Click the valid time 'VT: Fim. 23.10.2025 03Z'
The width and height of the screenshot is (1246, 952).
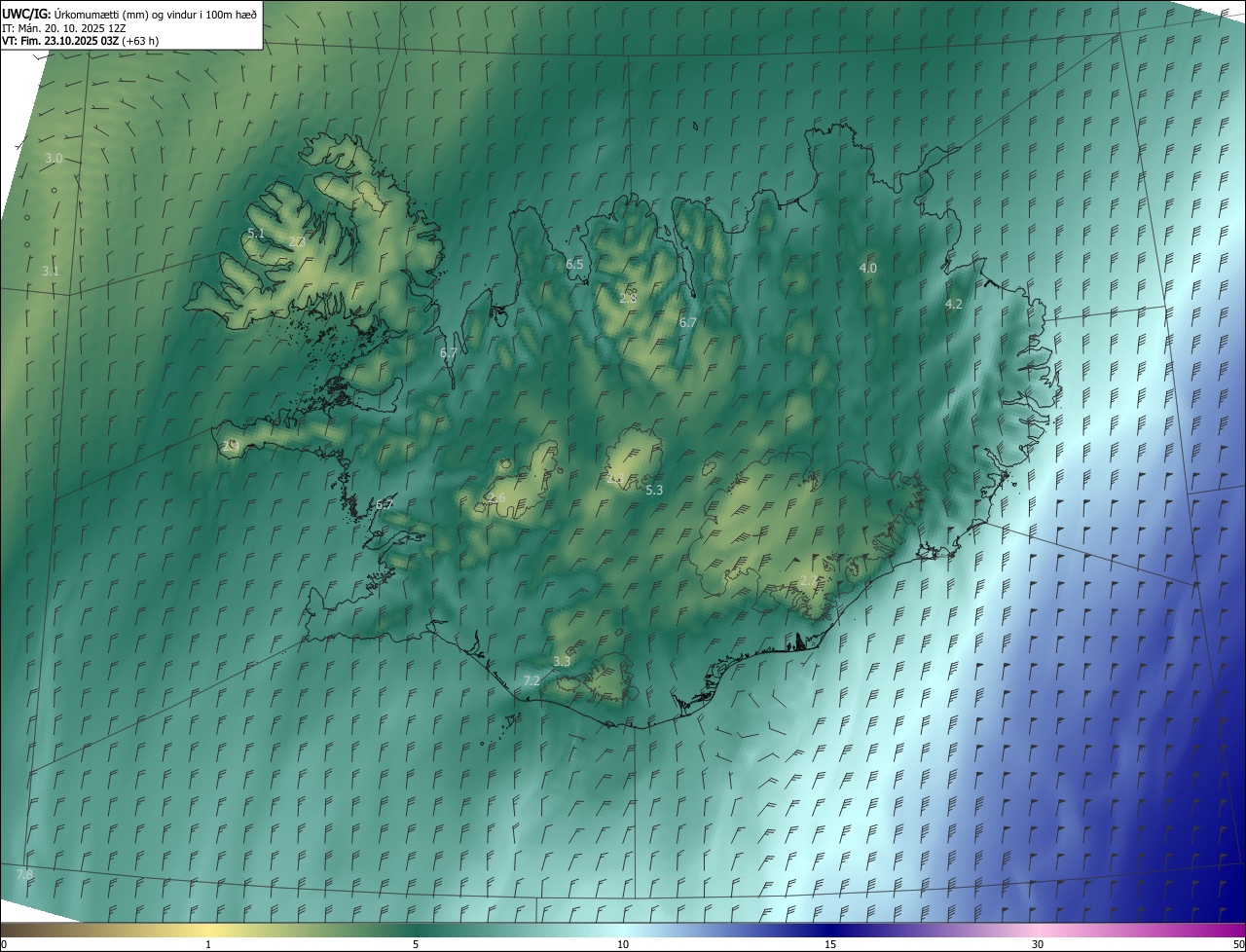pyautogui.click(x=60, y=41)
